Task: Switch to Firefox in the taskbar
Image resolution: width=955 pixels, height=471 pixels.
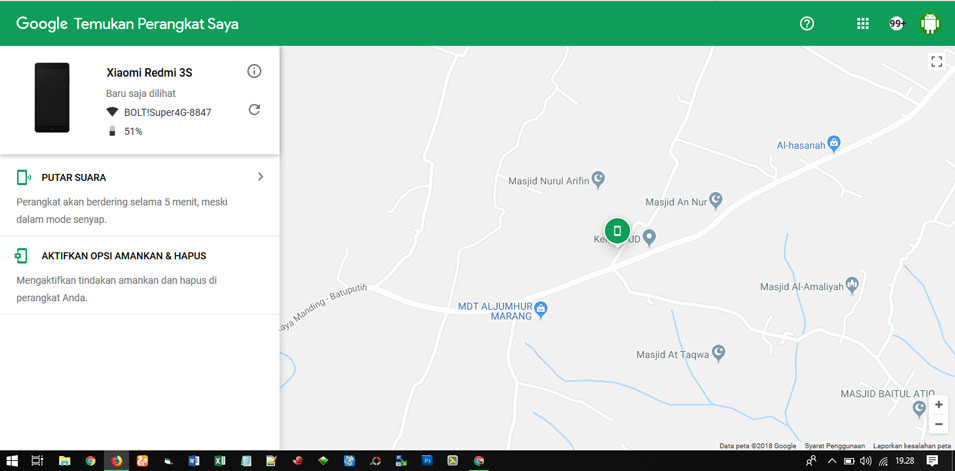Action: point(116,461)
